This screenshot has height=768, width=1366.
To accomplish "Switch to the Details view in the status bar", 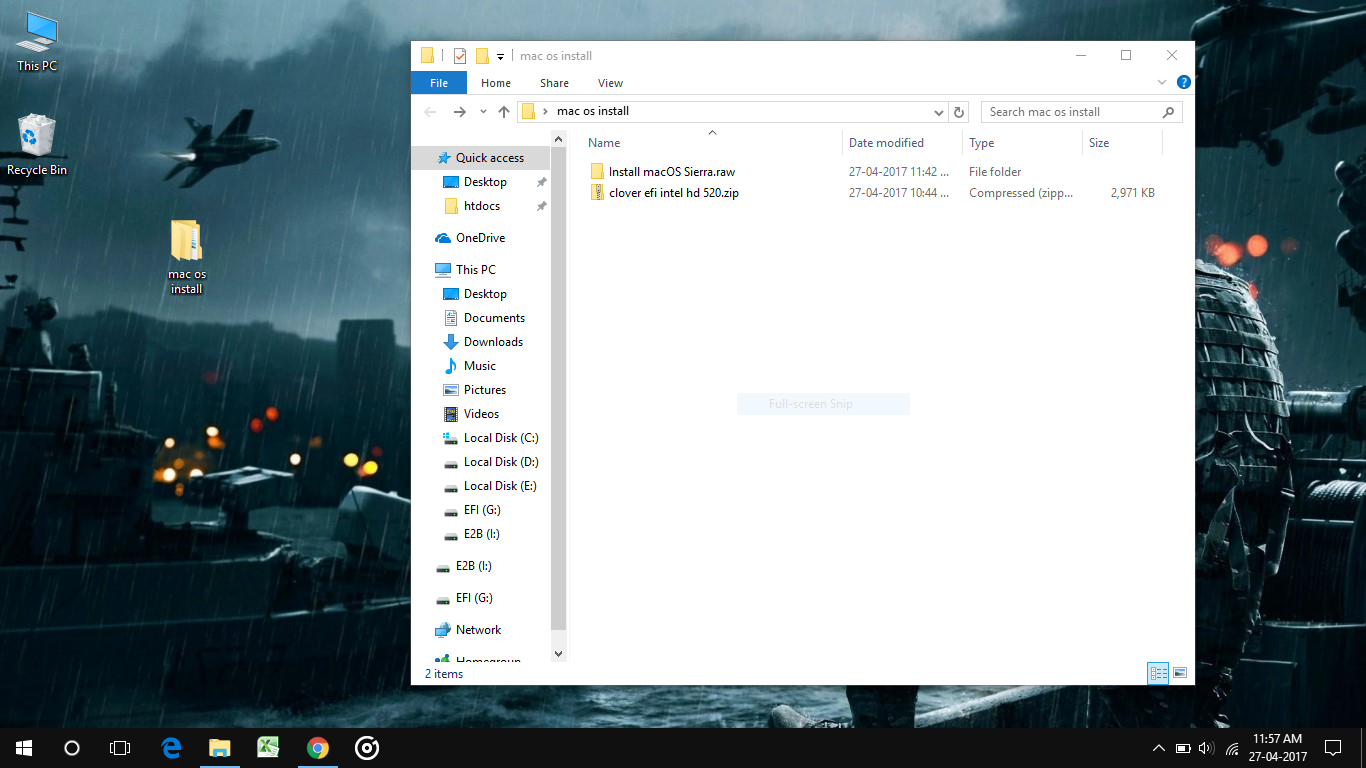I will point(1158,673).
